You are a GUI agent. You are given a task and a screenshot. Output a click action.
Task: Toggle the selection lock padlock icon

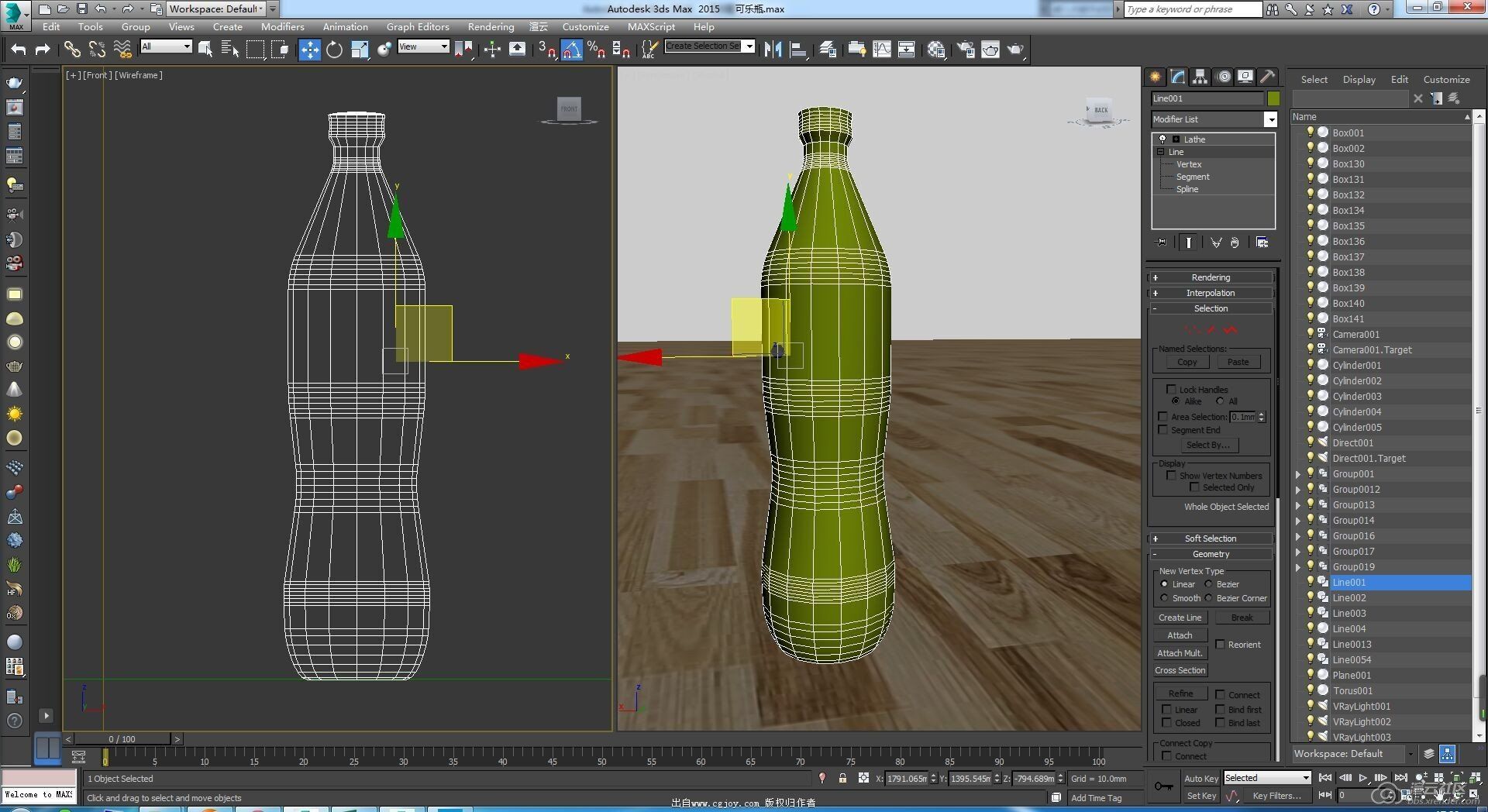(842, 778)
